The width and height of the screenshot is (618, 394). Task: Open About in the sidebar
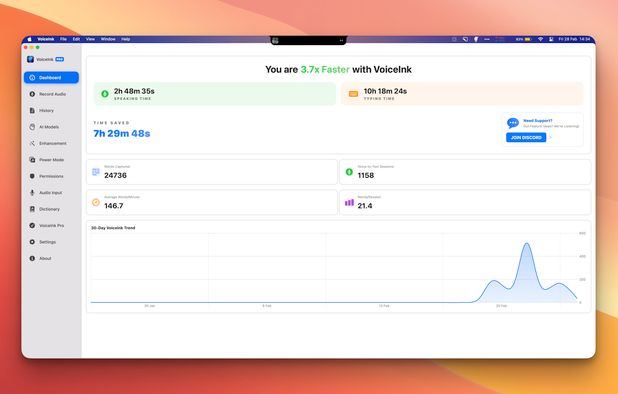(51, 258)
